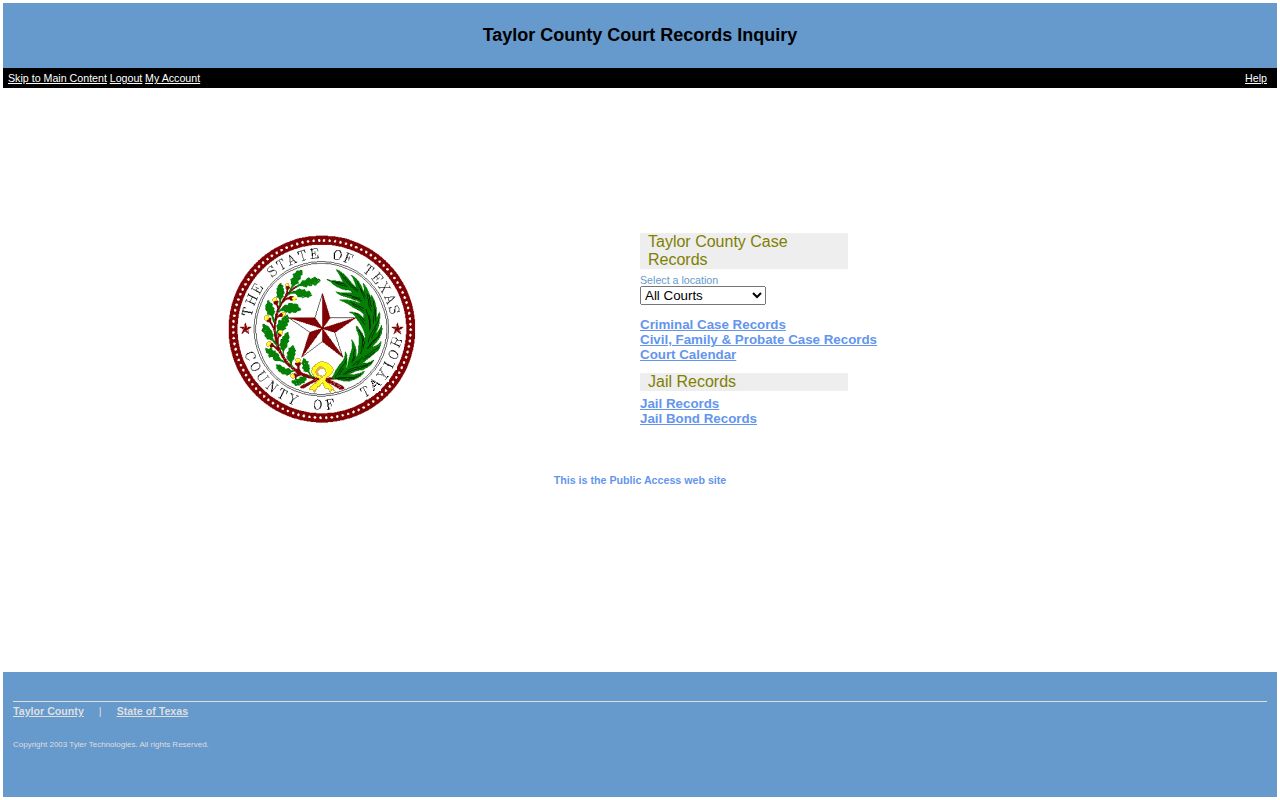Image resolution: width=1280 pixels, height=800 pixels.
Task: Visit the State of Texas footer link
Action: tap(152, 711)
